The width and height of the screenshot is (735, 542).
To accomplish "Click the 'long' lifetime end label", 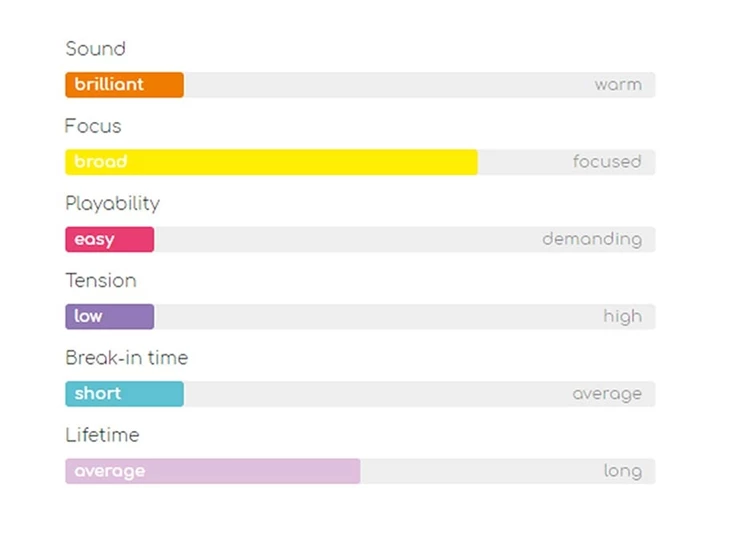I will (x=622, y=471).
